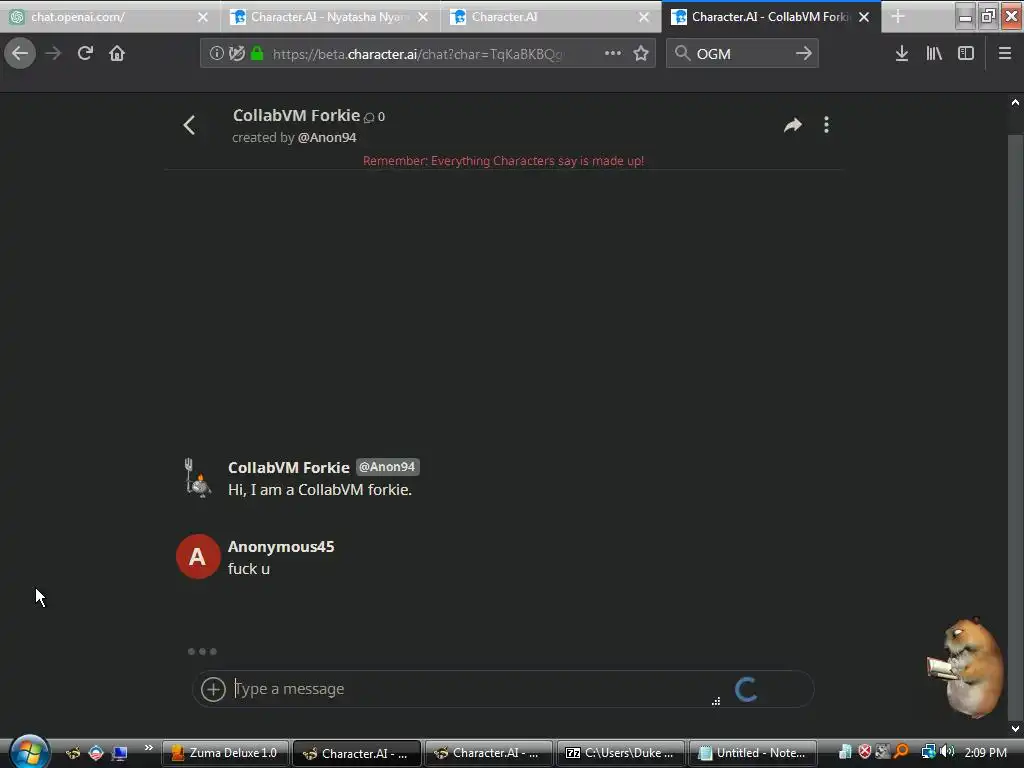Screen dimensions: 1024x768
Task: Close the CollabVM Forkie tab
Action: [x=864, y=17]
